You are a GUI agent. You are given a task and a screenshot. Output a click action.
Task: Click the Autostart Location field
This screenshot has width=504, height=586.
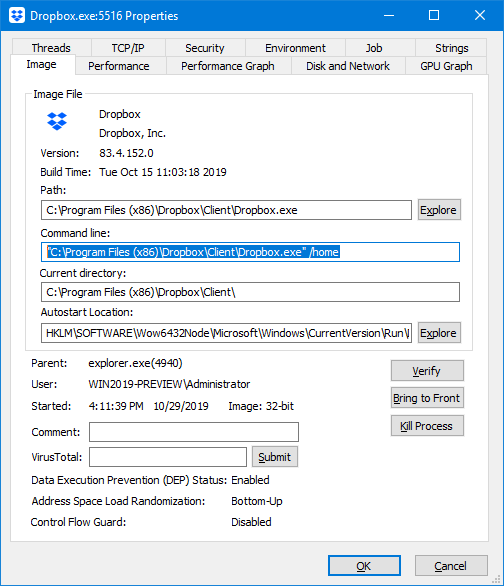(226, 333)
